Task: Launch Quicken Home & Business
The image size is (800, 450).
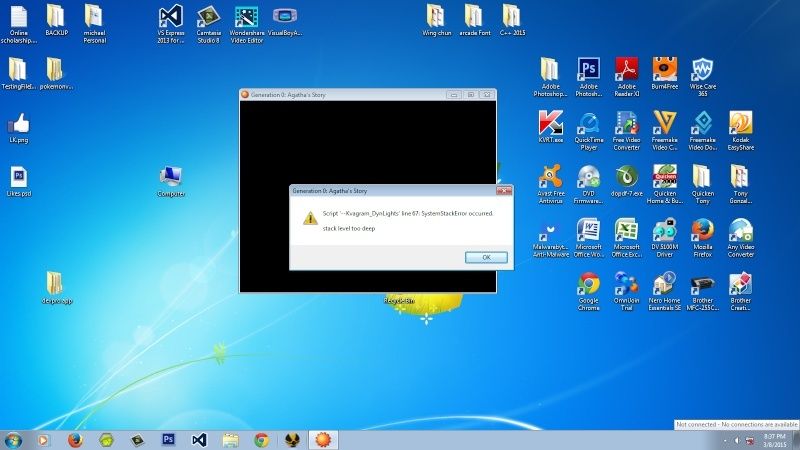Action: (664, 184)
